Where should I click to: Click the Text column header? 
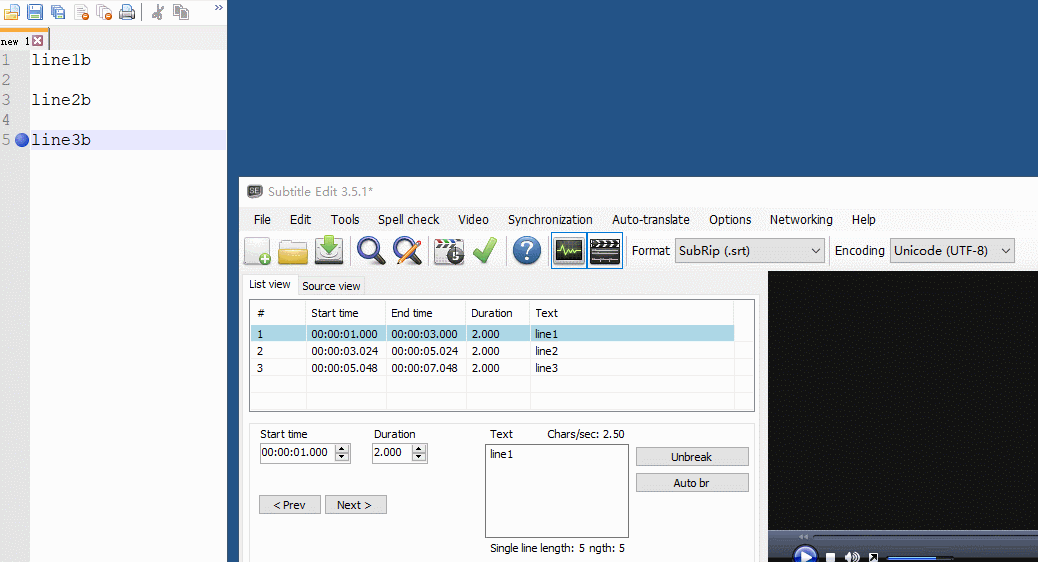(x=632, y=313)
